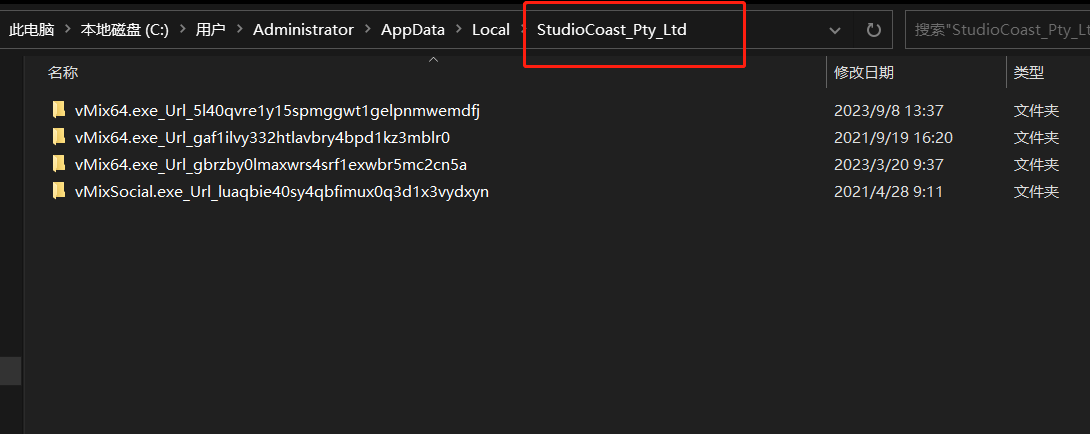This screenshot has width=1090, height=434.
Task: Click the folder icon of vMix64.exe_Url_gaf1ilvy332htlavbry4bpd1kz3mblr0
Action: (58, 138)
